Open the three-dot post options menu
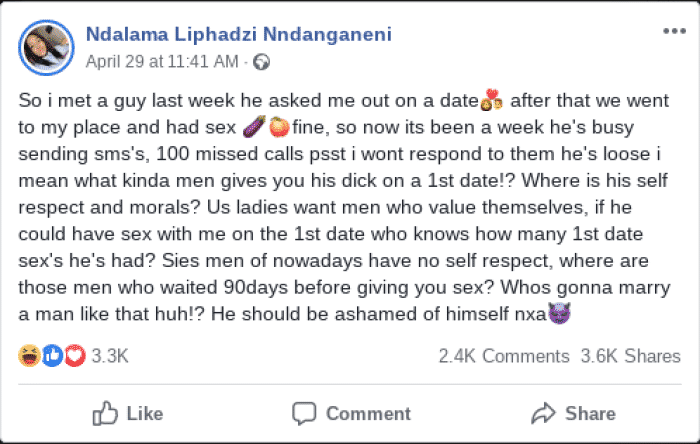The width and height of the screenshot is (700, 444). pos(674,32)
